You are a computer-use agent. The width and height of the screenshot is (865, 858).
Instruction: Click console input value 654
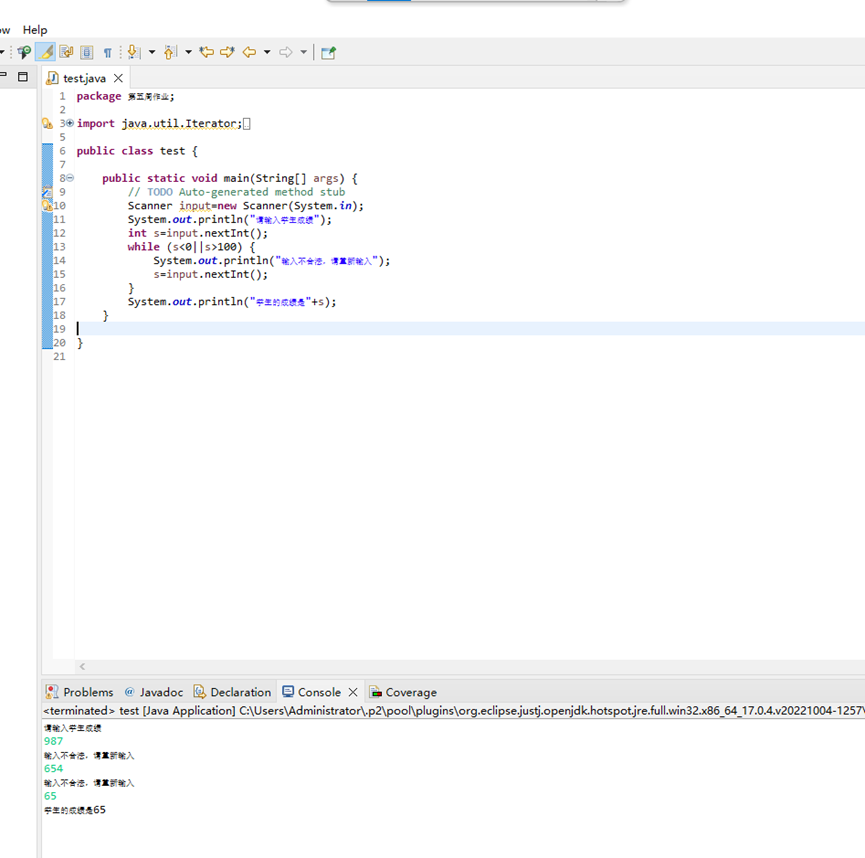[x=54, y=769]
